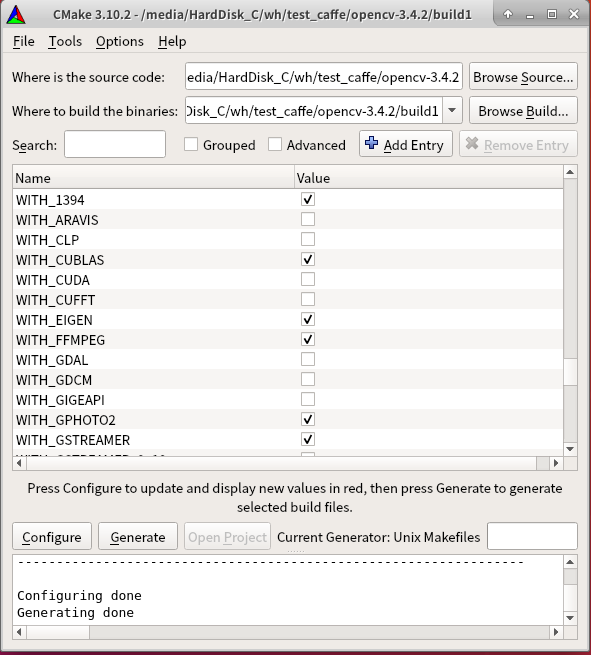Click the cache table vertical scrollbar thumb

click(570, 371)
